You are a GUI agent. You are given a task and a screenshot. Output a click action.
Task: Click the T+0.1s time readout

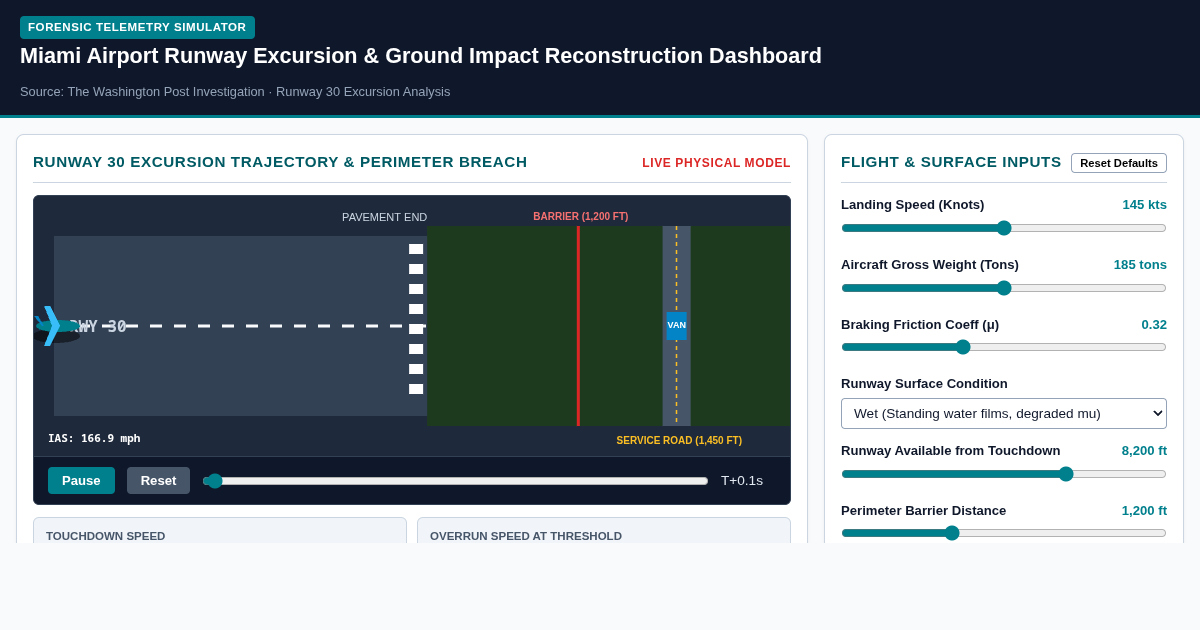coord(742,481)
